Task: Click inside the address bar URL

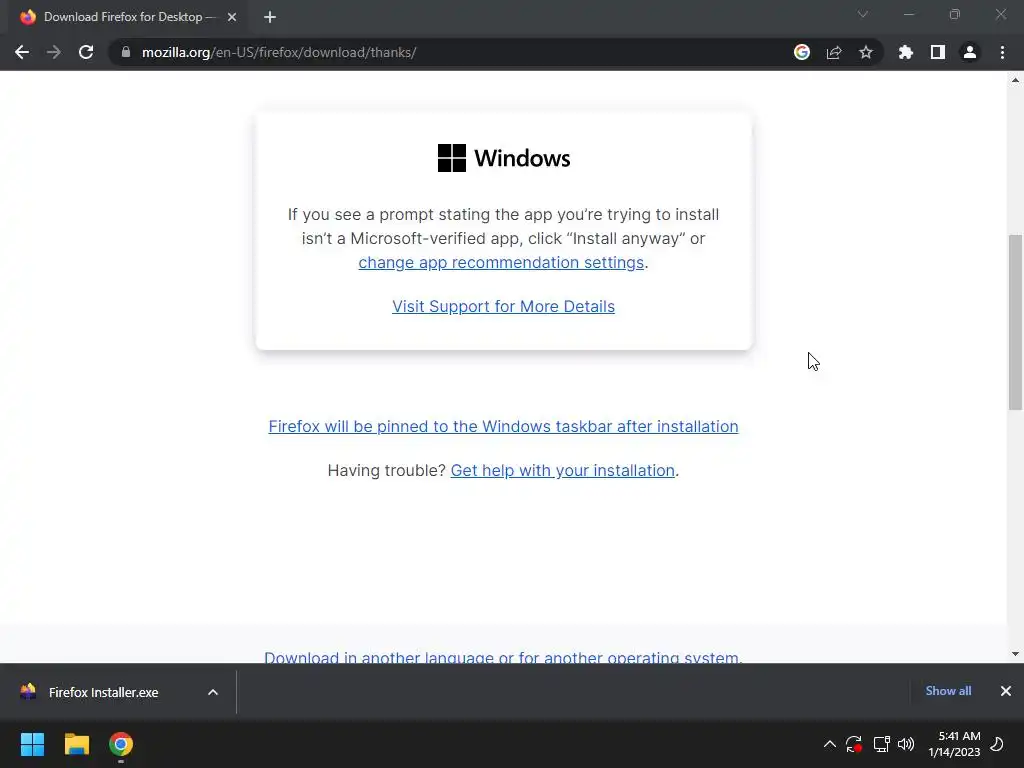Action: (279, 52)
